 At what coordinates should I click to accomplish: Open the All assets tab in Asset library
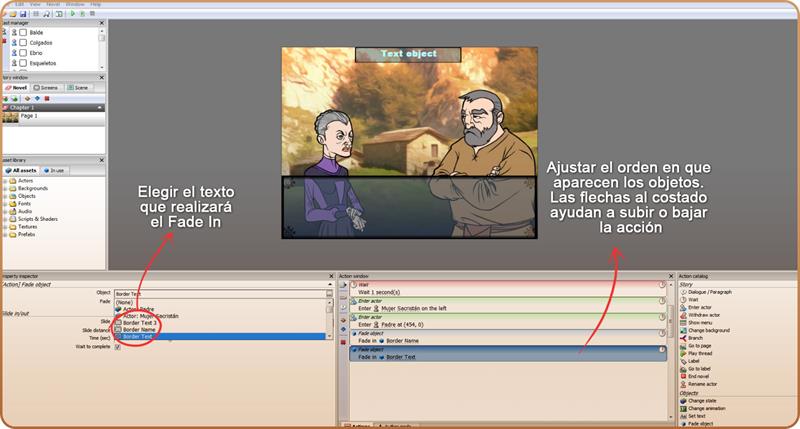(21, 170)
